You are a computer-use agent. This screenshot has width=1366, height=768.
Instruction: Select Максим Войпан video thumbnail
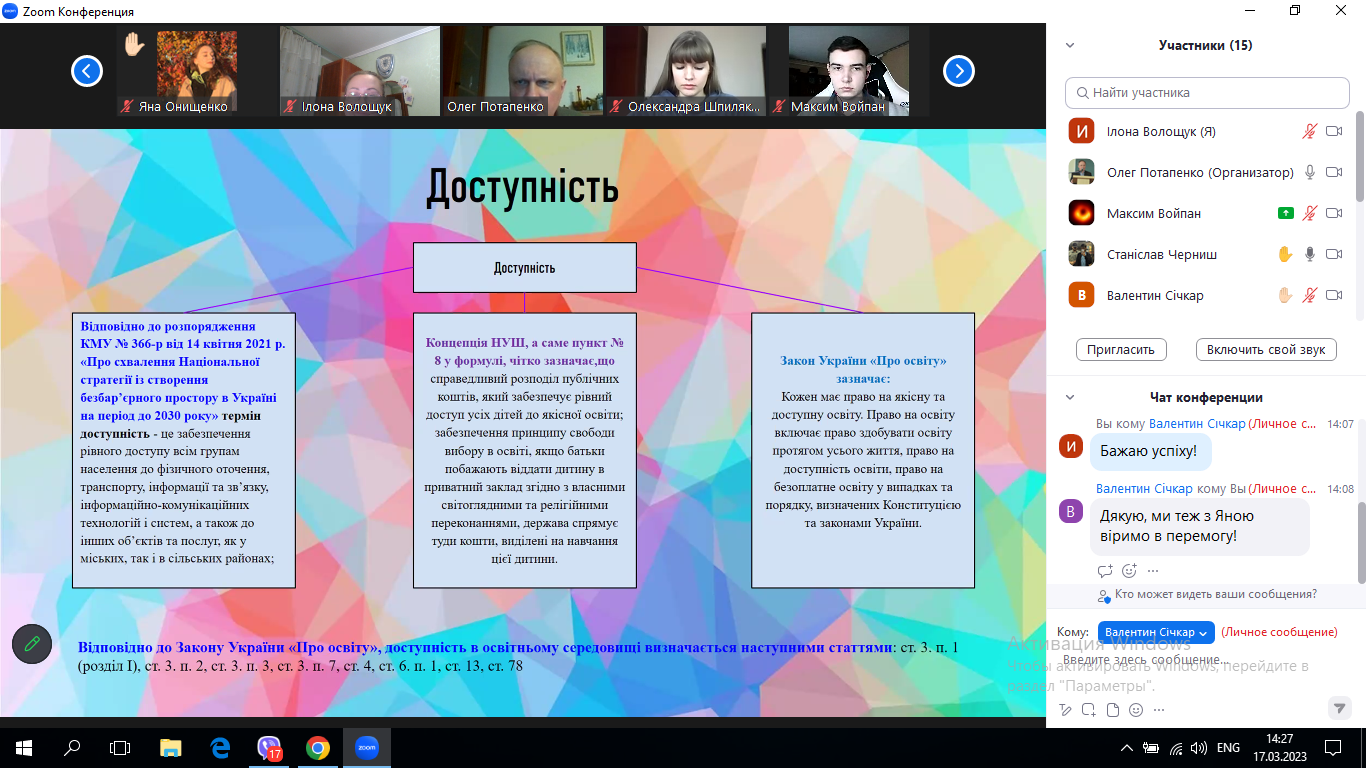849,72
